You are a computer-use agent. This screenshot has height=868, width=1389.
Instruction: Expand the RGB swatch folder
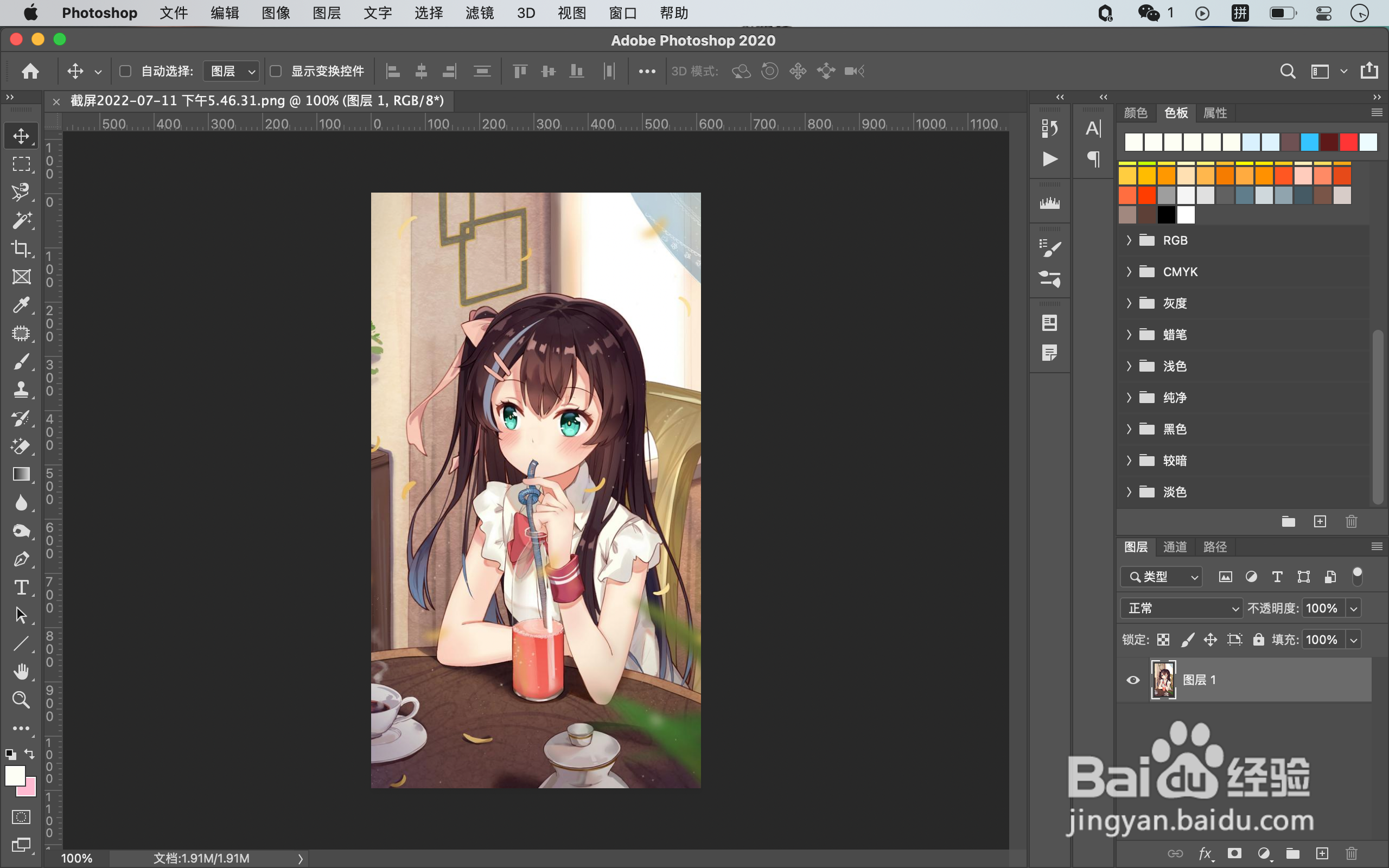click(1129, 240)
